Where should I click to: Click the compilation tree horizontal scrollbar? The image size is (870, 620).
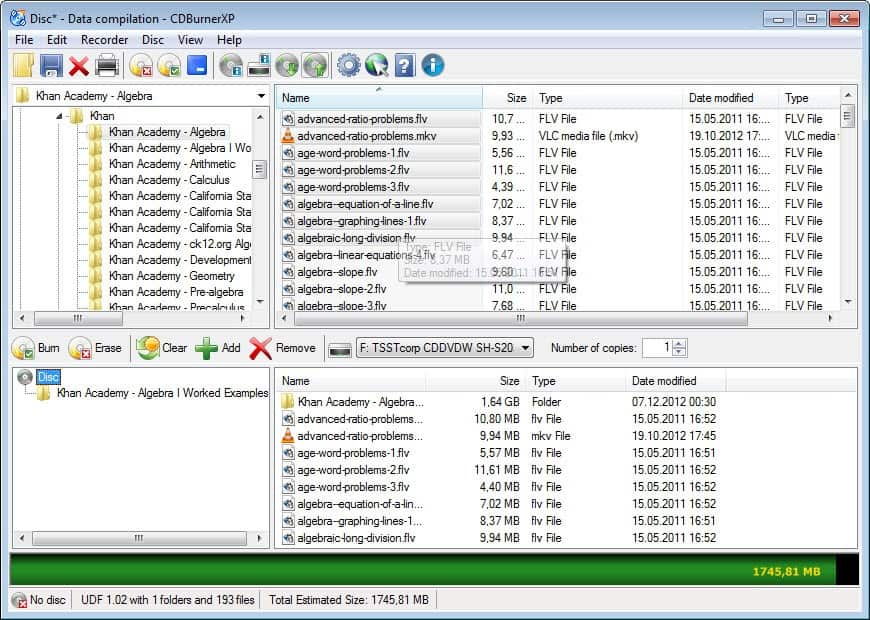point(139,538)
